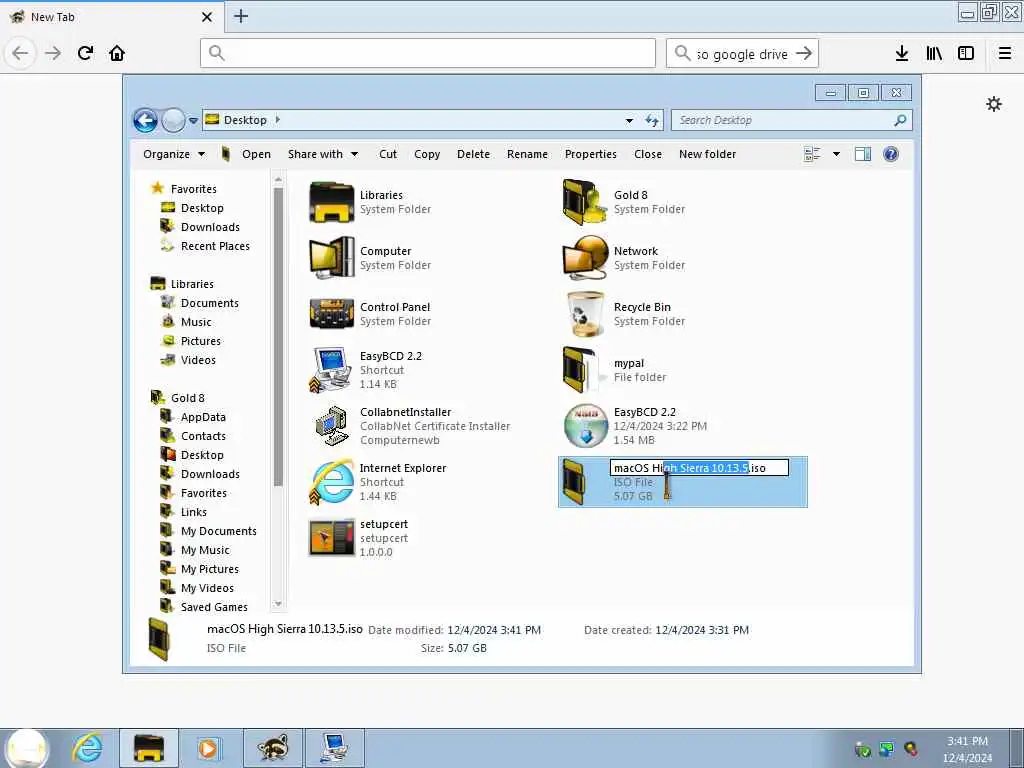Screen dimensions: 1024x768
Task: Select the setupcert application icon
Action: (332, 537)
